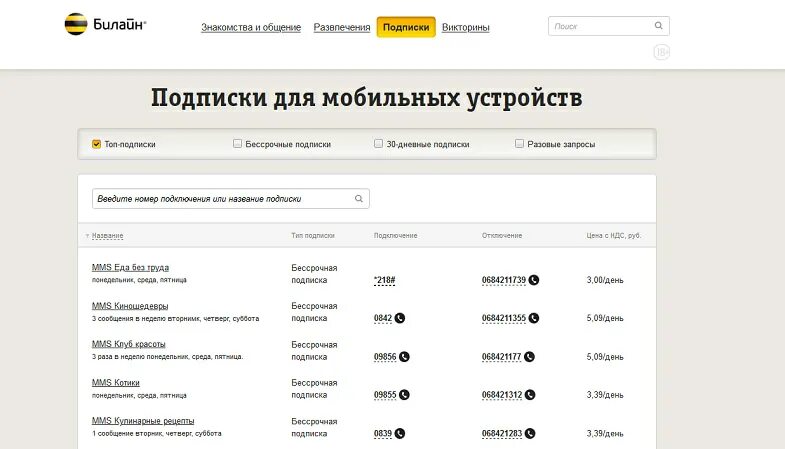The width and height of the screenshot is (785, 449).
Task: Click the 0842 connection number
Action: (383, 318)
